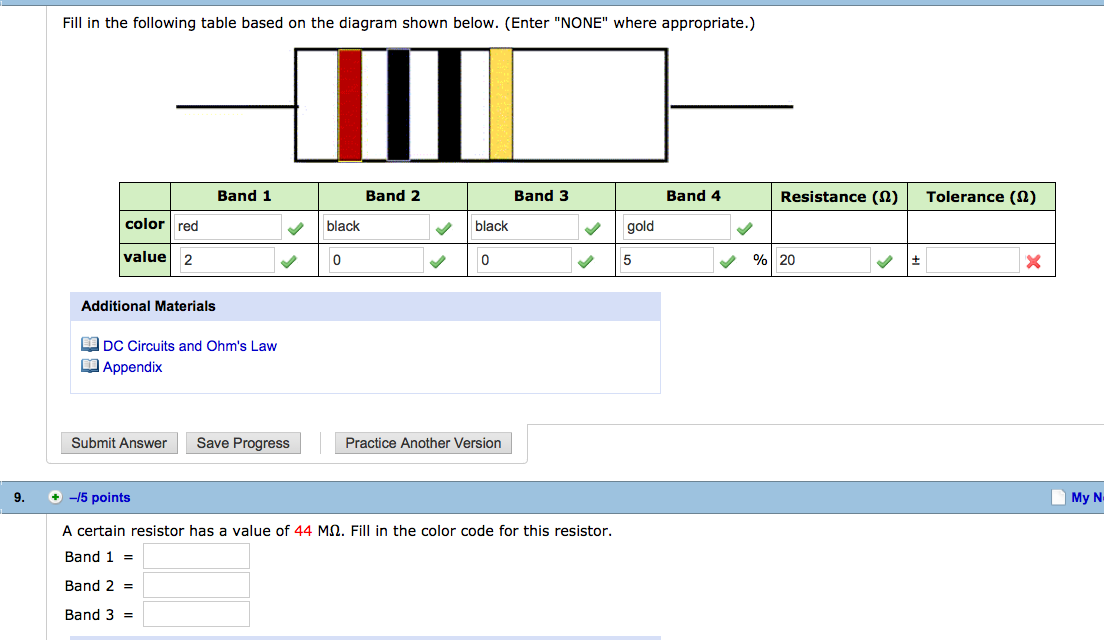Click the Submit Answer button

point(119,443)
